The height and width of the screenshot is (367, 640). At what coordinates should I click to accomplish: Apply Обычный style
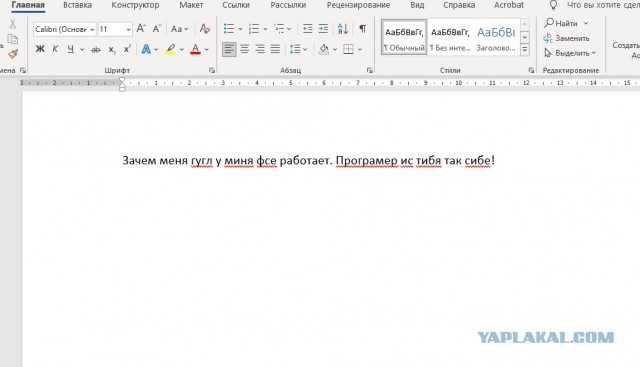[x=404, y=37]
